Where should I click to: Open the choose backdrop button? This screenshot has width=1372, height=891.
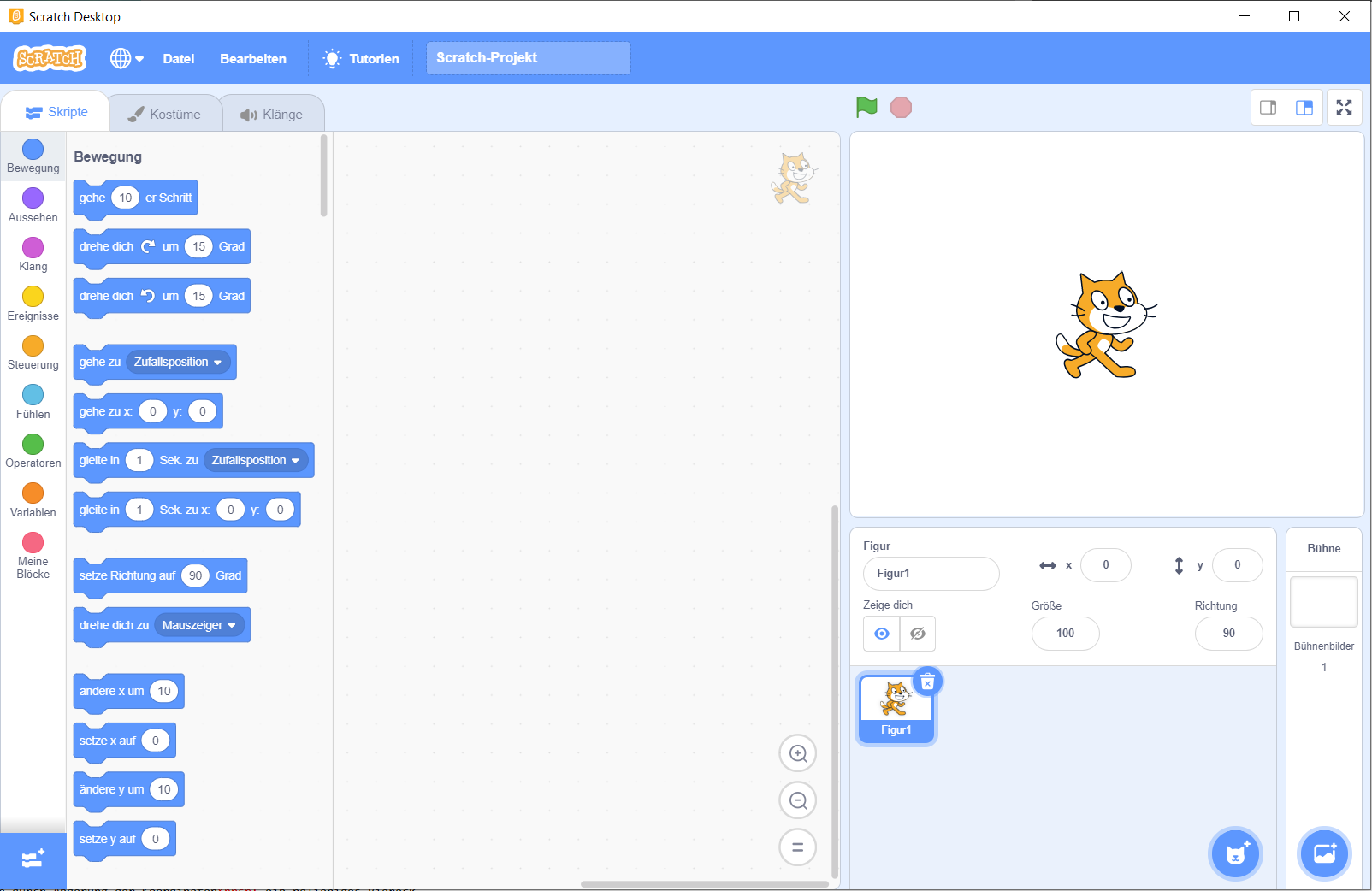1325,853
